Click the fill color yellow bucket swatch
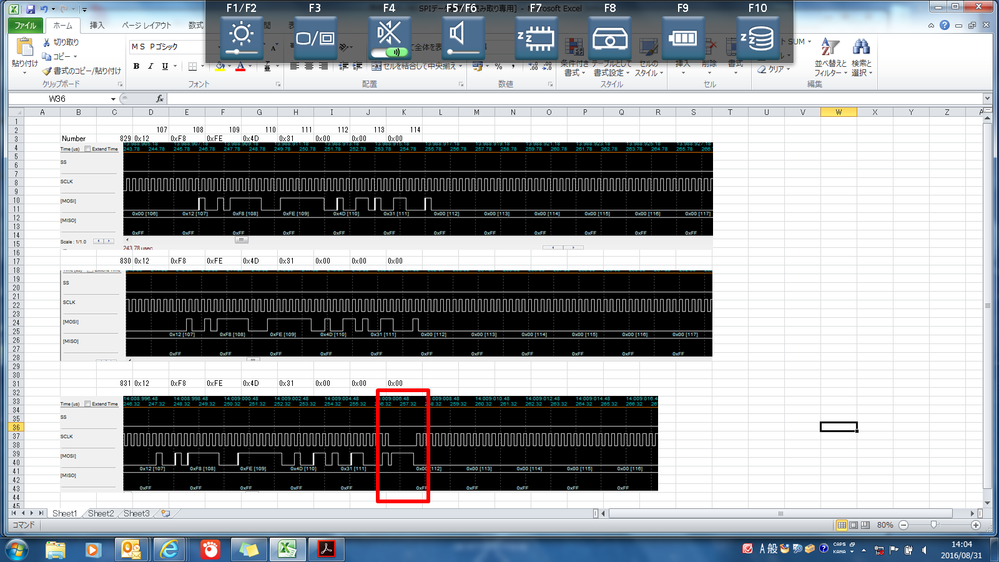Viewport: 999px width, 562px height. pyautogui.click(x=220, y=66)
